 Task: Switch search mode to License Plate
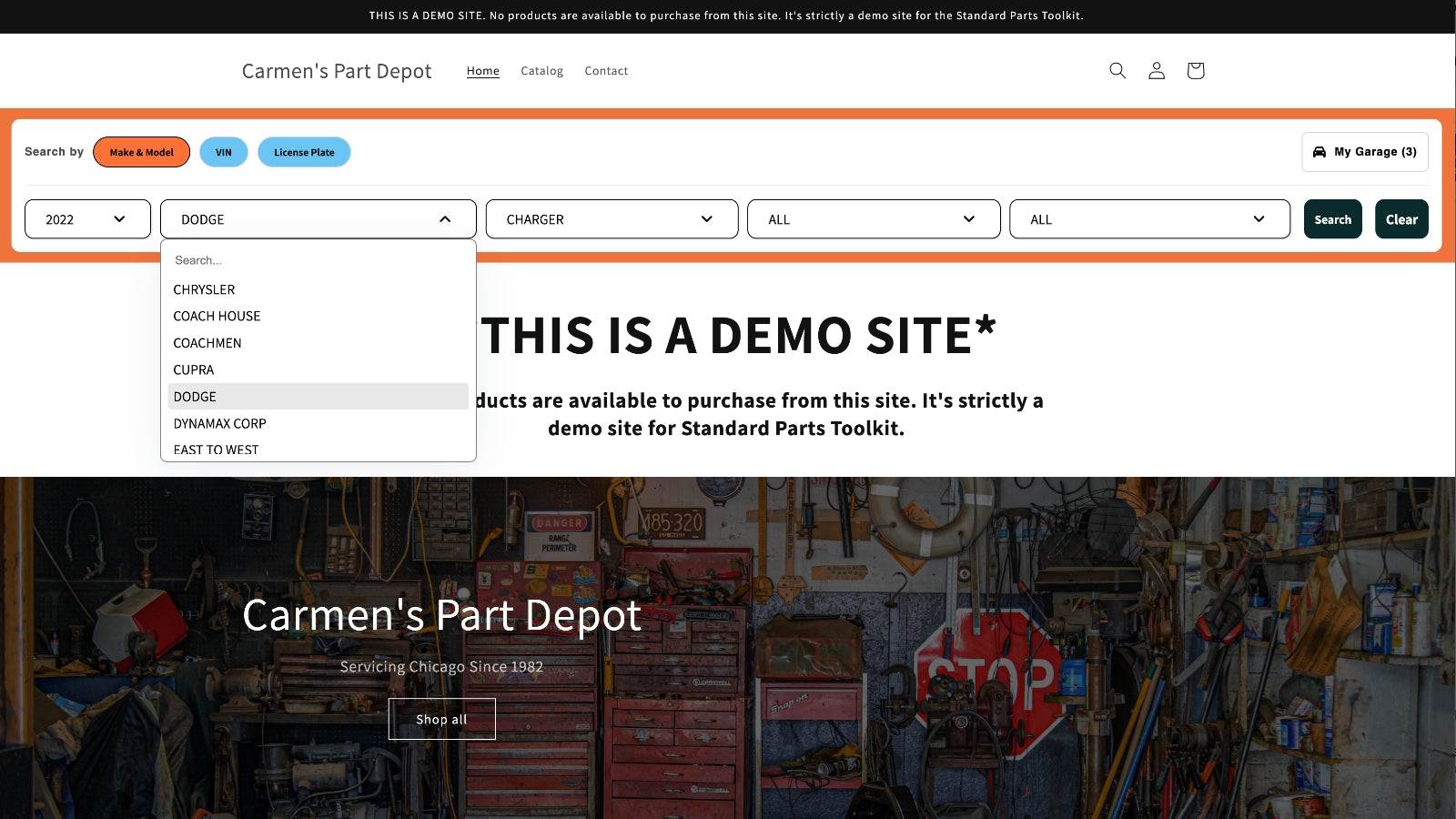(x=304, y=152)
